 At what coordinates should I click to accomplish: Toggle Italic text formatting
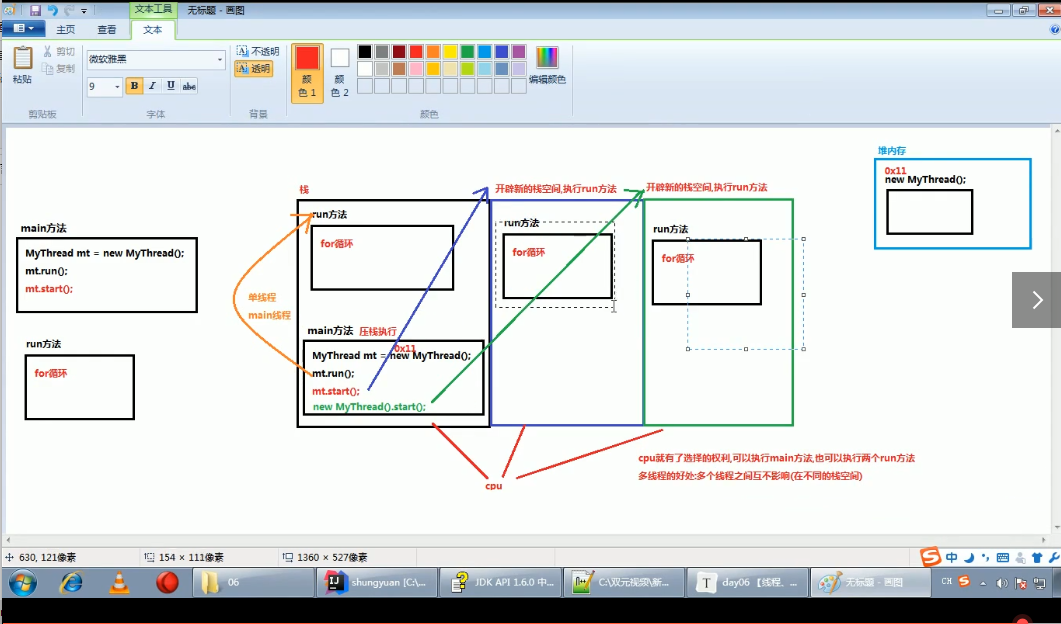click(x=152, y=86)
